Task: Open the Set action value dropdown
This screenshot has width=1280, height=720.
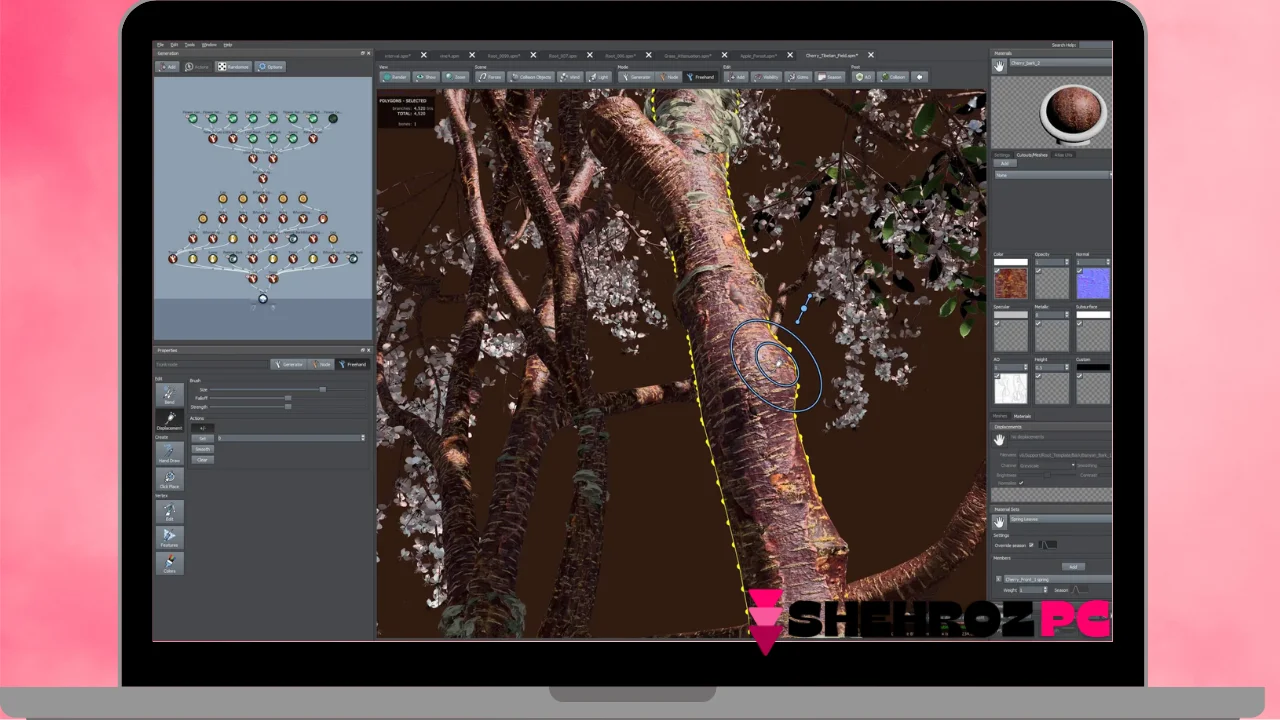Action: click(291, 438)
